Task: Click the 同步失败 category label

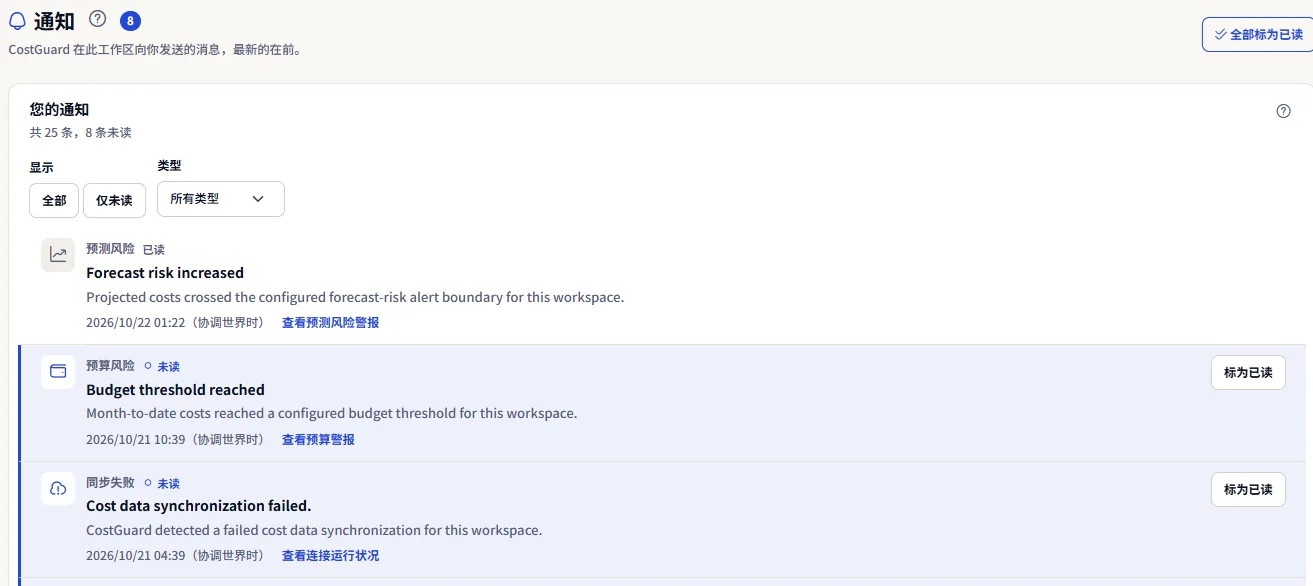Action: click(110, 483)
